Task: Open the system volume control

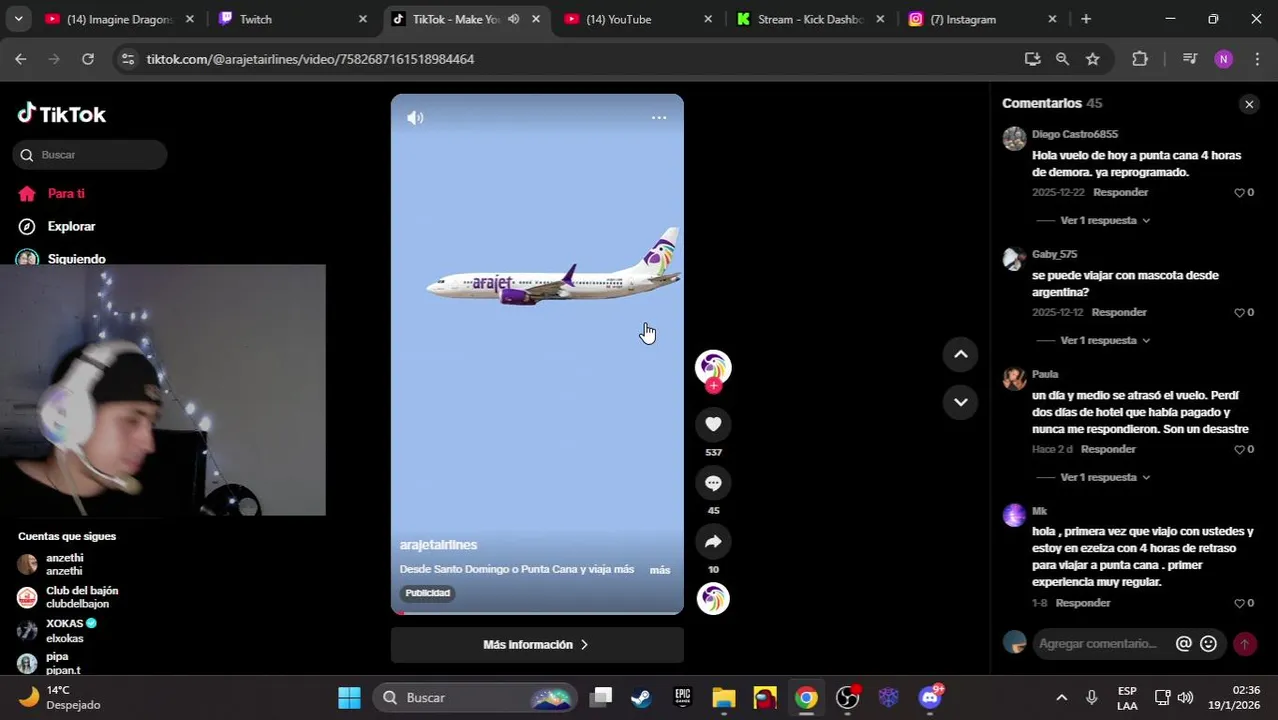Action: tap(1185, 698)
